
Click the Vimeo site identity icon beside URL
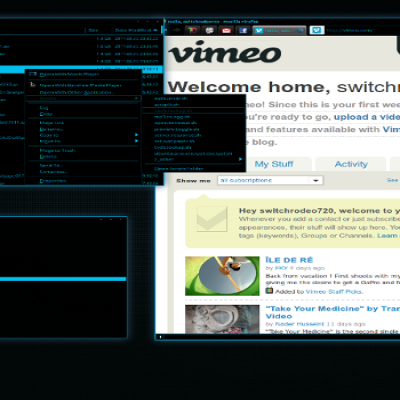316,30
